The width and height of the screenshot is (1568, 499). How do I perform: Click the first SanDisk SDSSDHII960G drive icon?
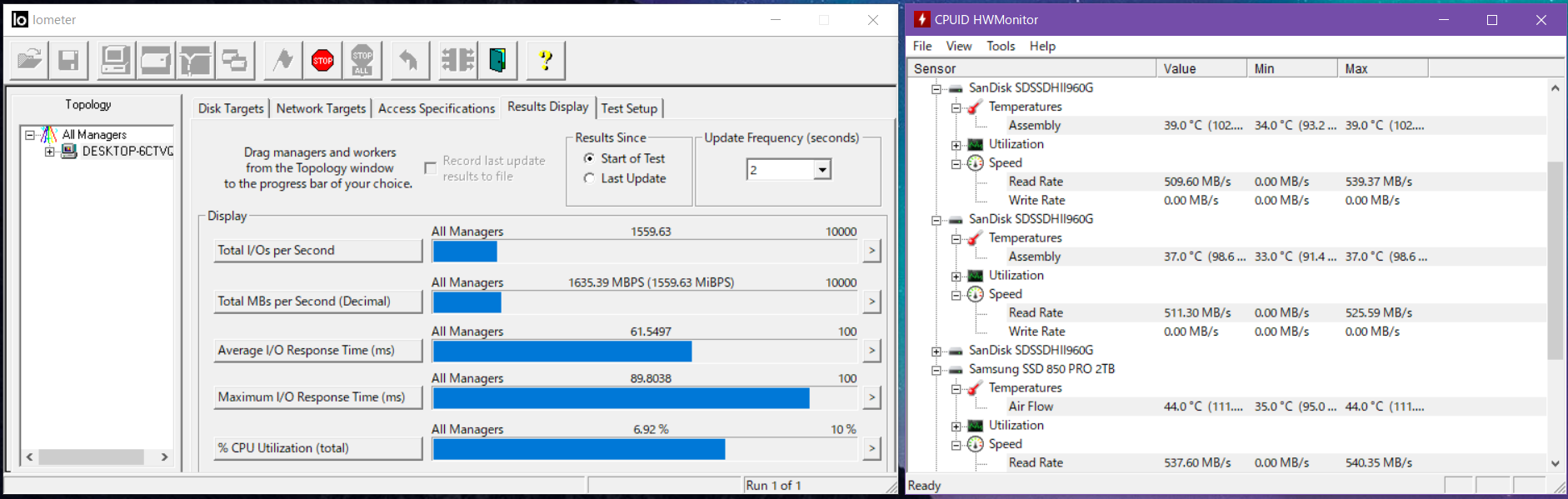956,88
